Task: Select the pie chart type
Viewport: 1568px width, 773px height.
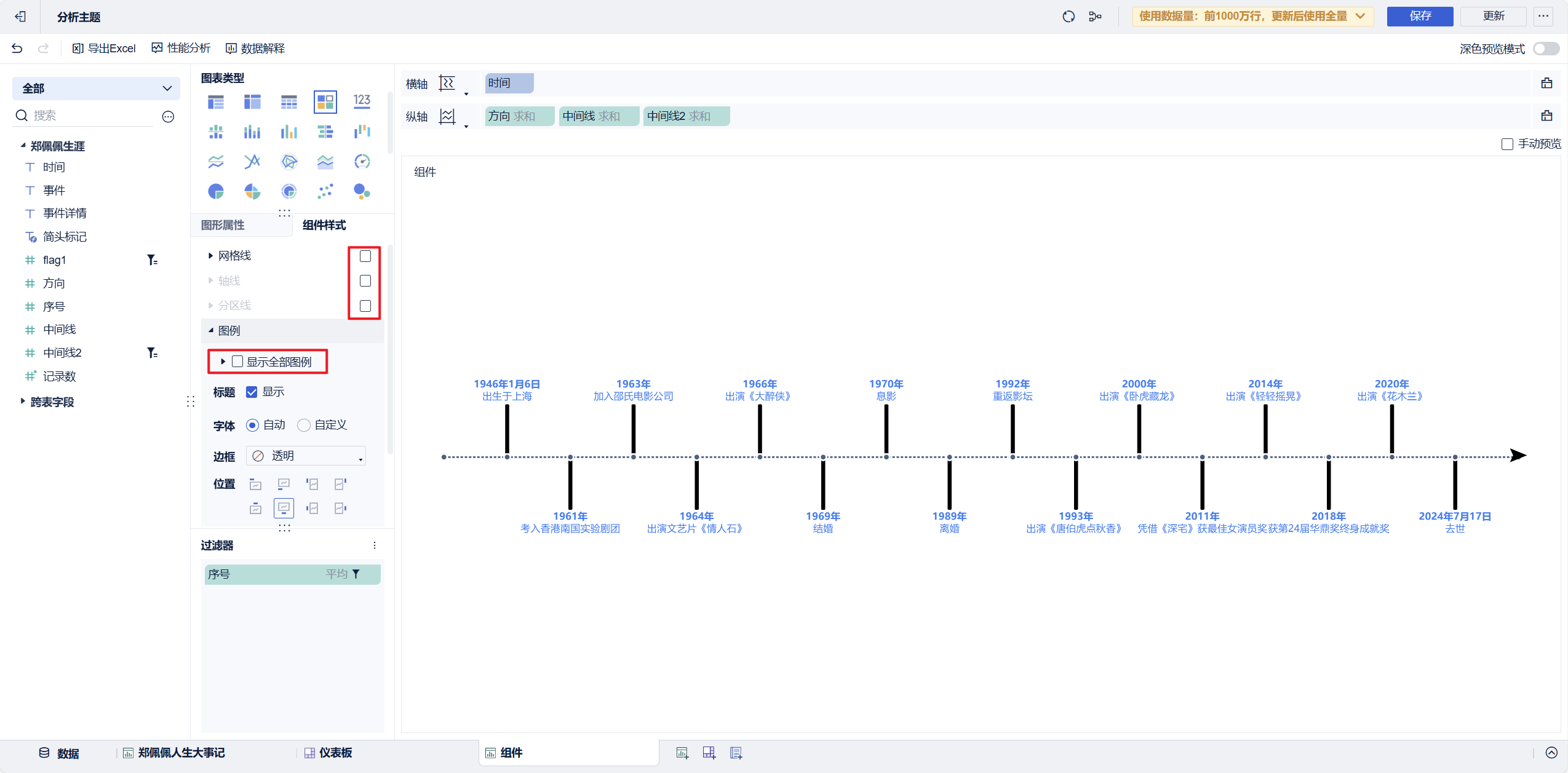Action: click(x=216, y=192)
